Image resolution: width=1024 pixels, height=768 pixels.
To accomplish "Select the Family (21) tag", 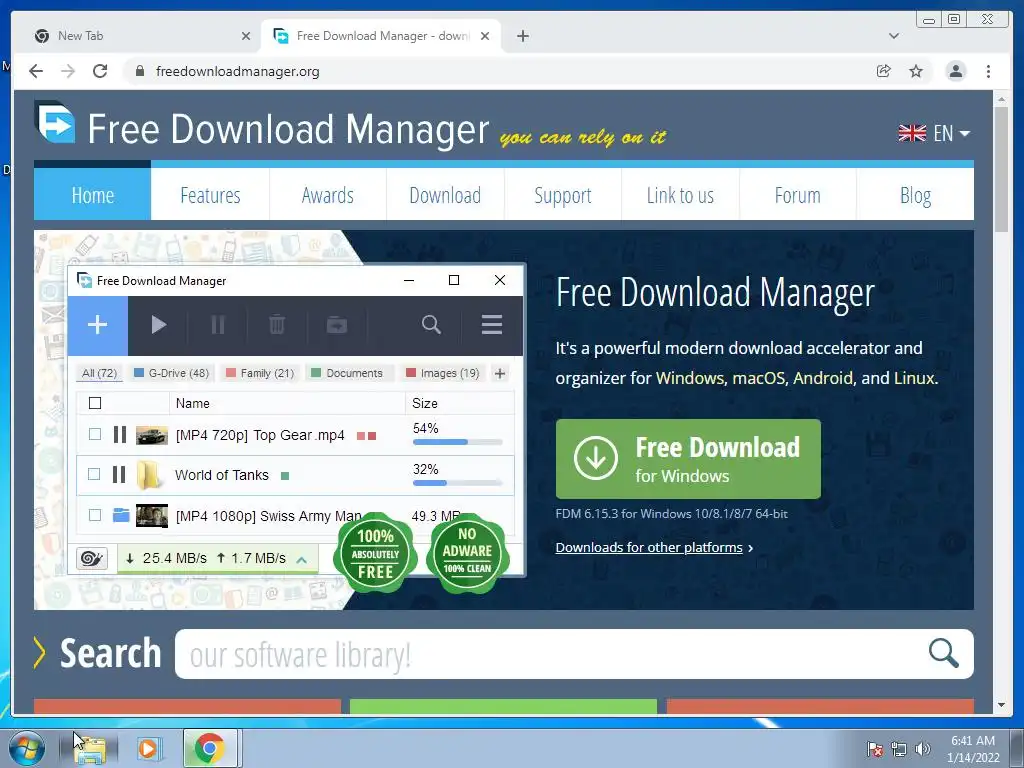I will point(260,373).
